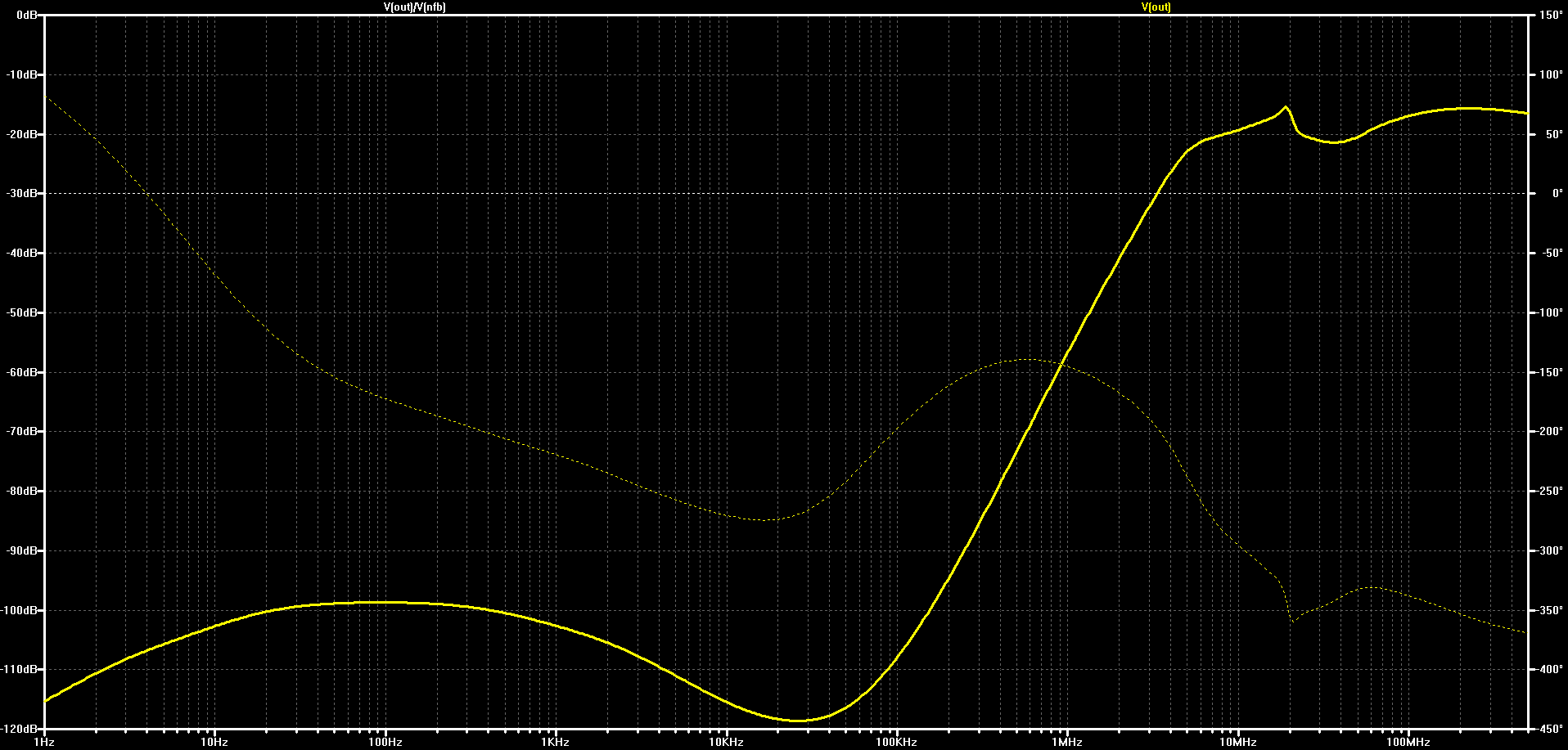Screen dimensions: 1568x750
Task: Click the -50dB left axis label
Action: (22, 312)
